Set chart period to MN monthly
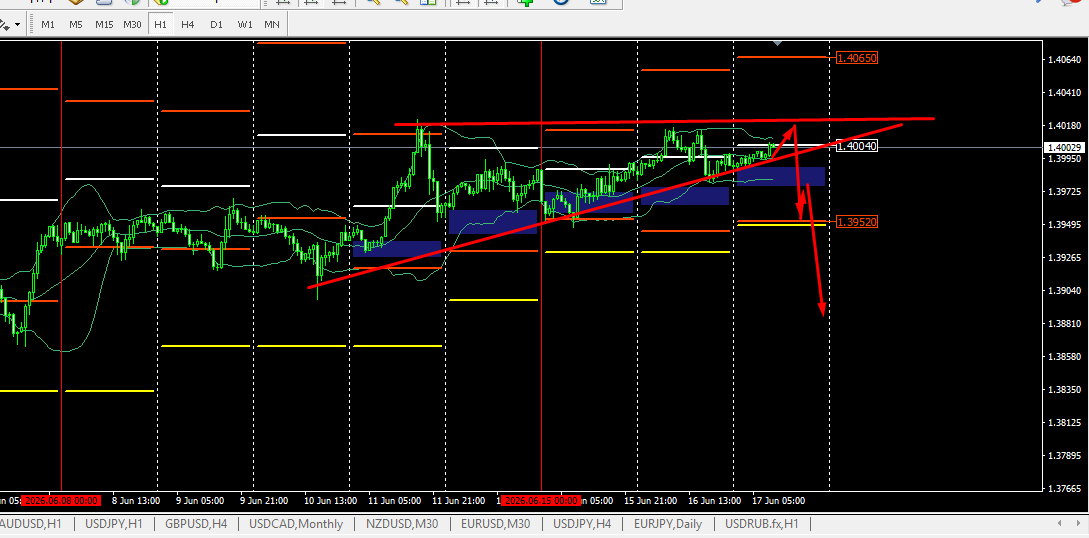Image resolution: width=1089 pixels, height=538 pixels. (272, 24)
